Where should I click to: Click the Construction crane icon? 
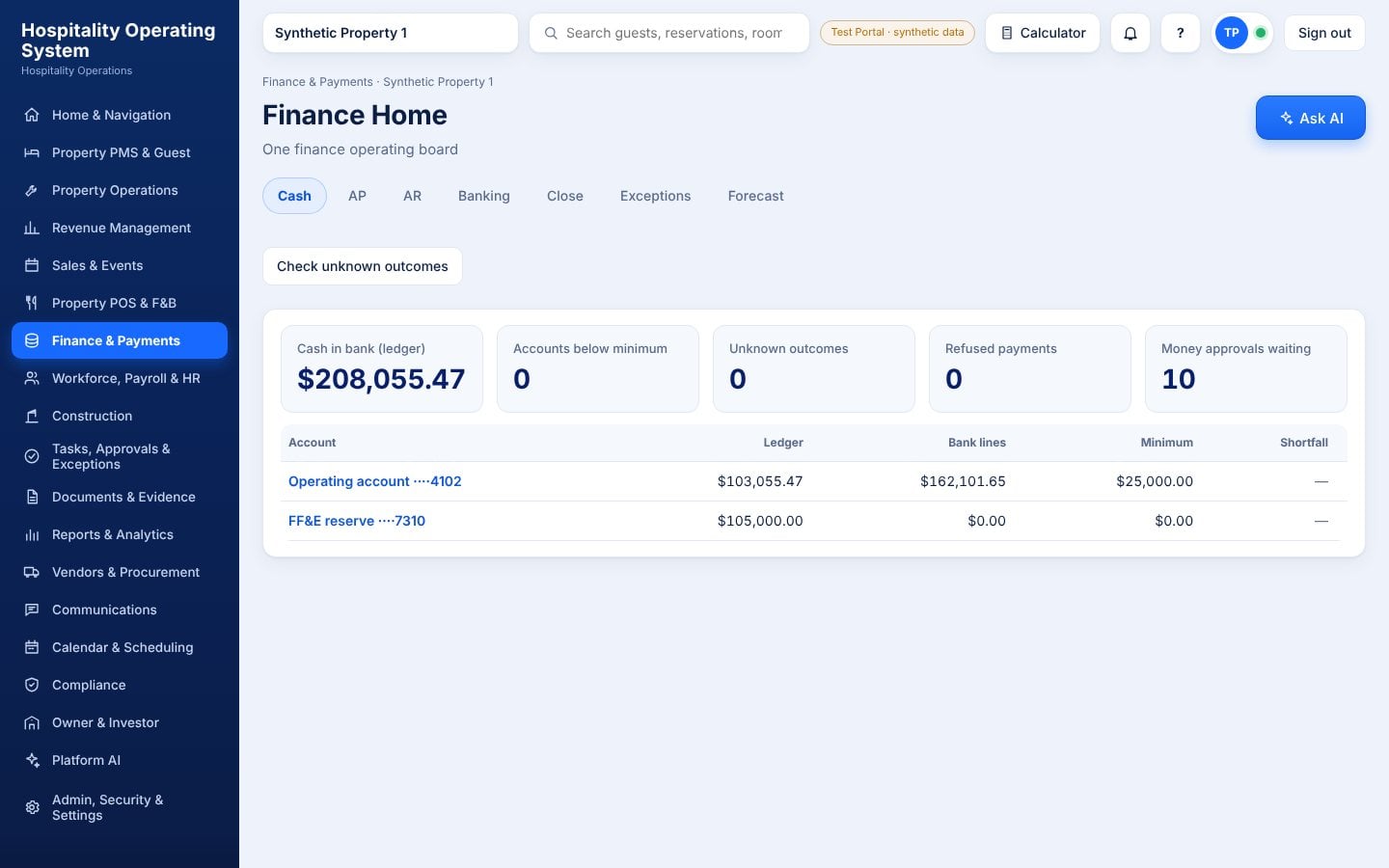tap(32, 416)
